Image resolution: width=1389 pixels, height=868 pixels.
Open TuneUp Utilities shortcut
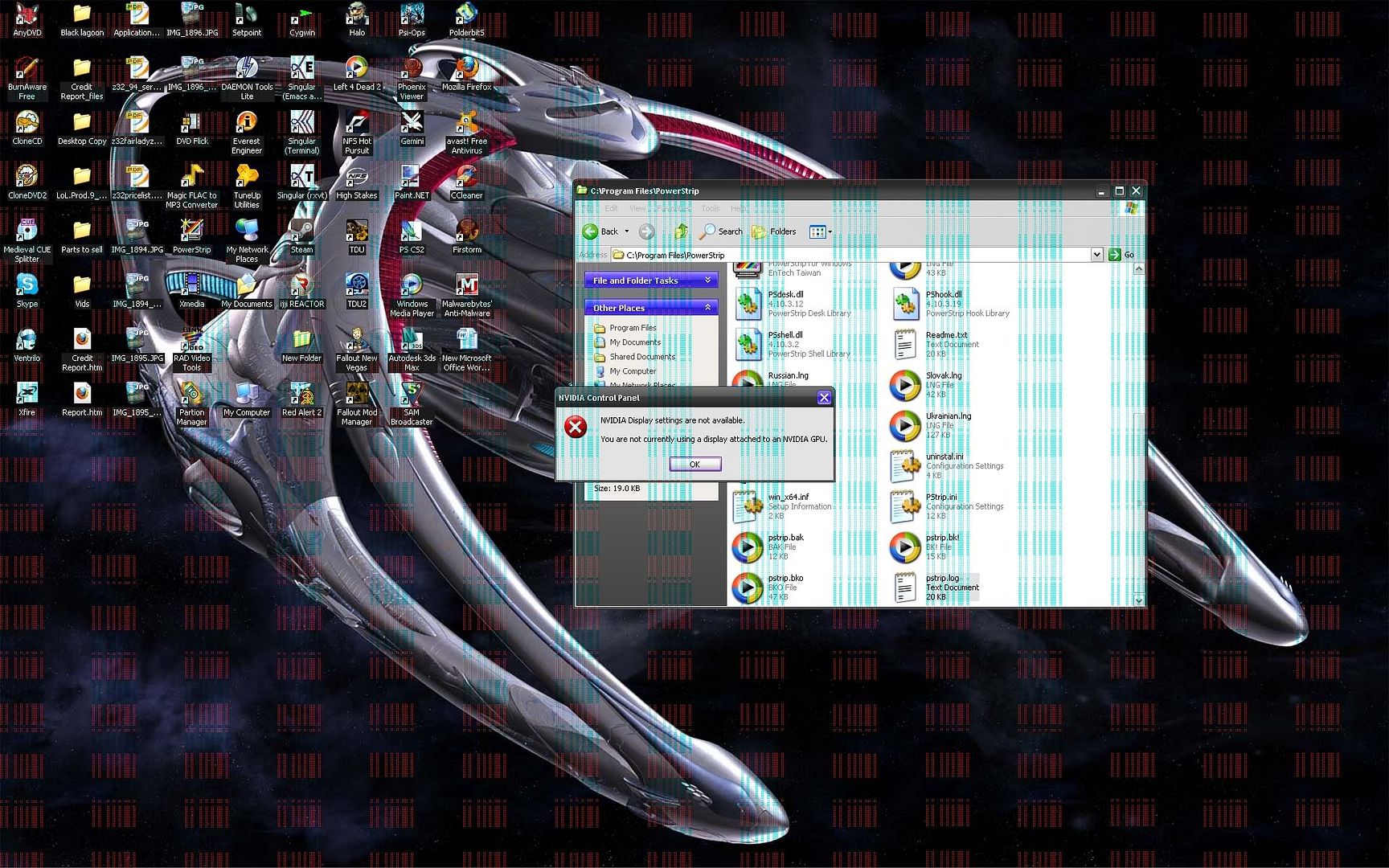[247, 187]
